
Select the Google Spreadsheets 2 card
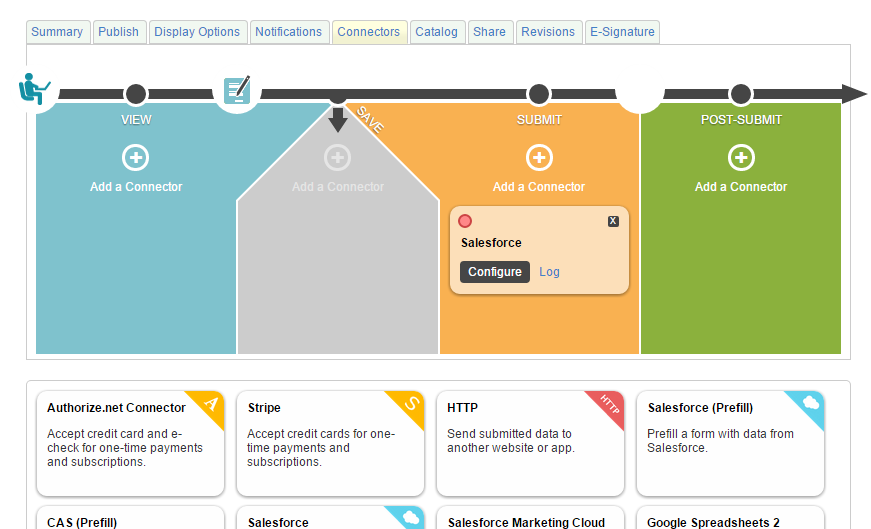730,517
